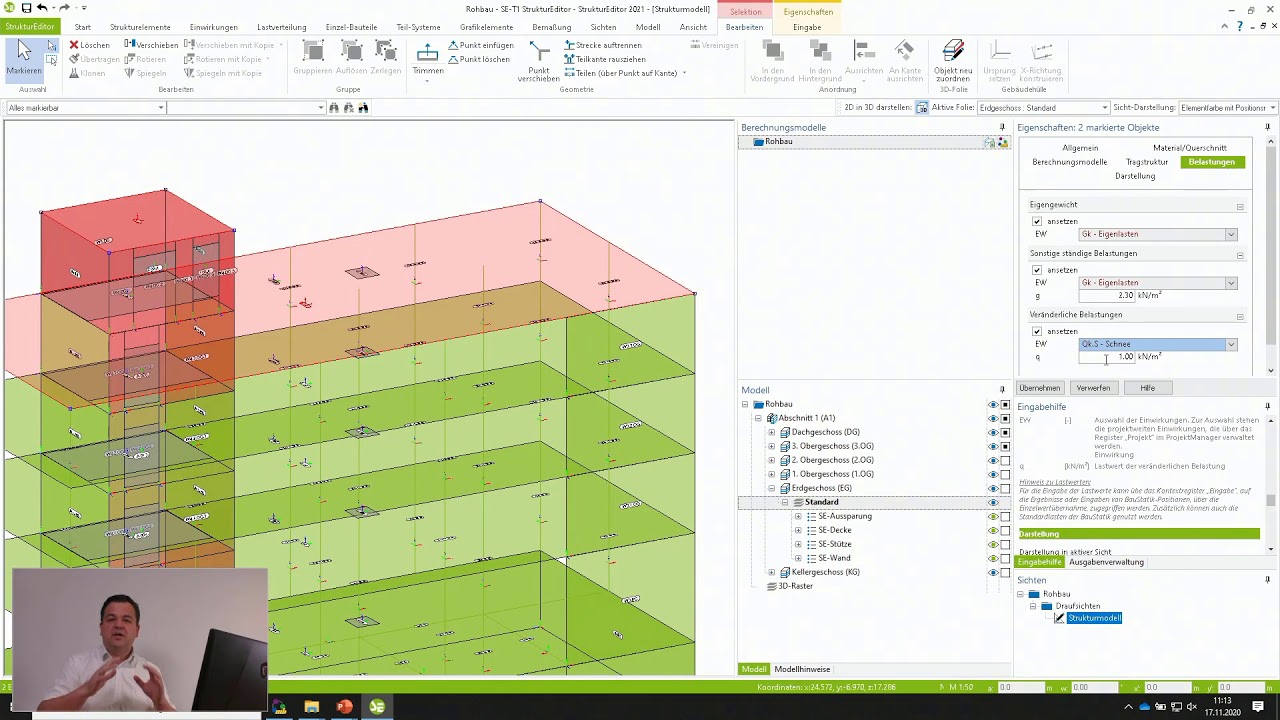Activate the Punkt verschieben tool

(539, 61)
